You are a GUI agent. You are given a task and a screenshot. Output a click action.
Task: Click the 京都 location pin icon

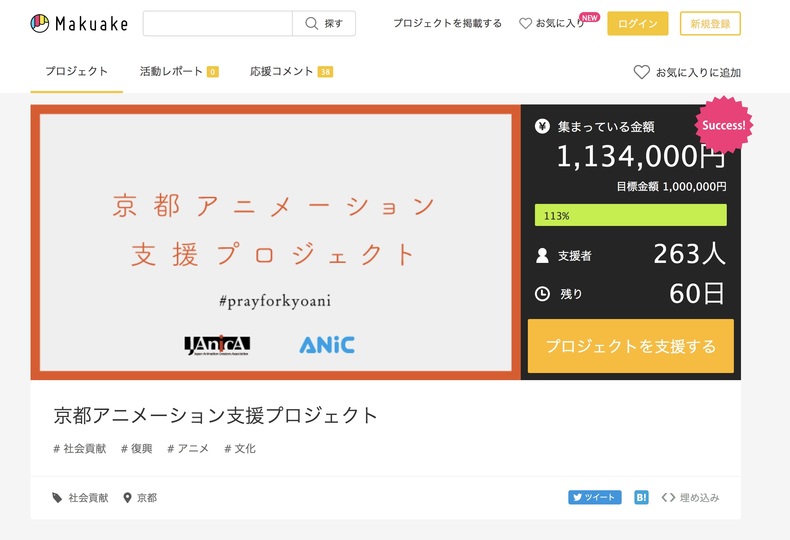click(127, 498)
